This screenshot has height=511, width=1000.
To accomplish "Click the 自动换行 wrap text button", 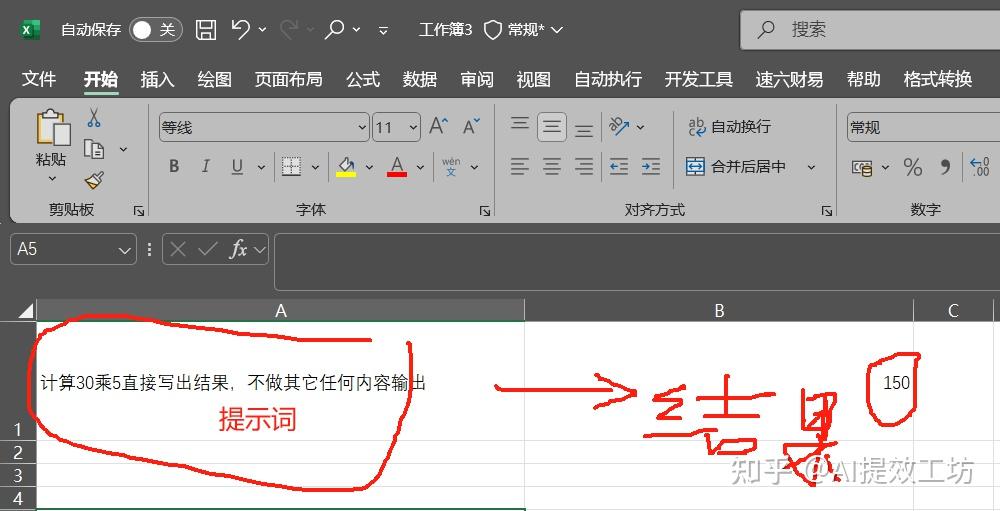I will [730, 127].
